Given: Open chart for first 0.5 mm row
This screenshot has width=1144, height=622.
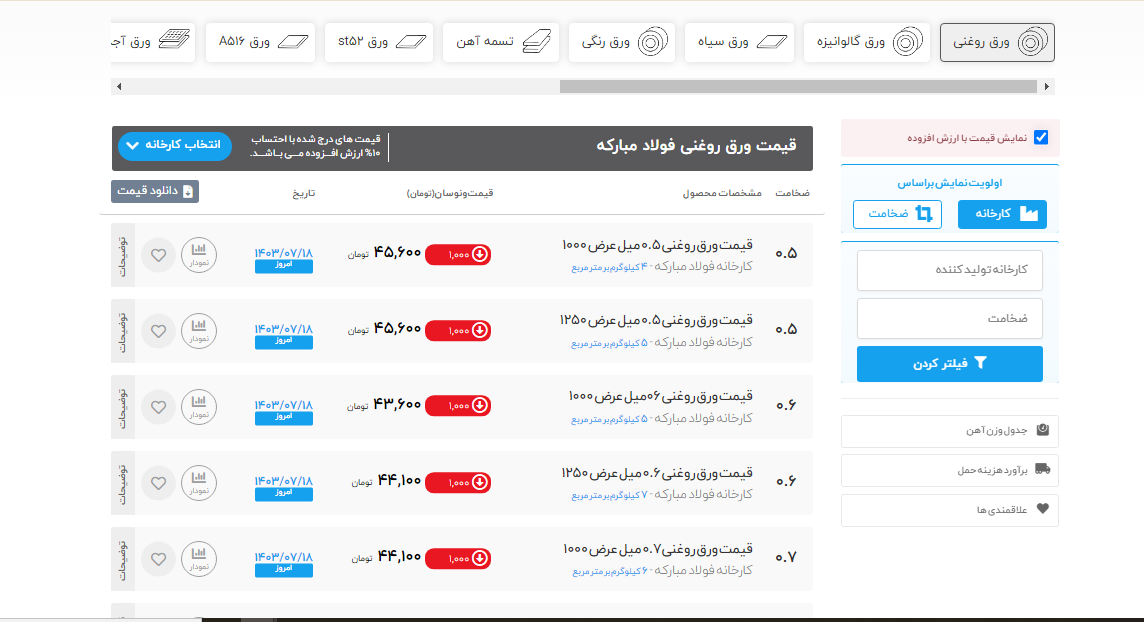Looking at the screenshot, I should click(198, 254).
